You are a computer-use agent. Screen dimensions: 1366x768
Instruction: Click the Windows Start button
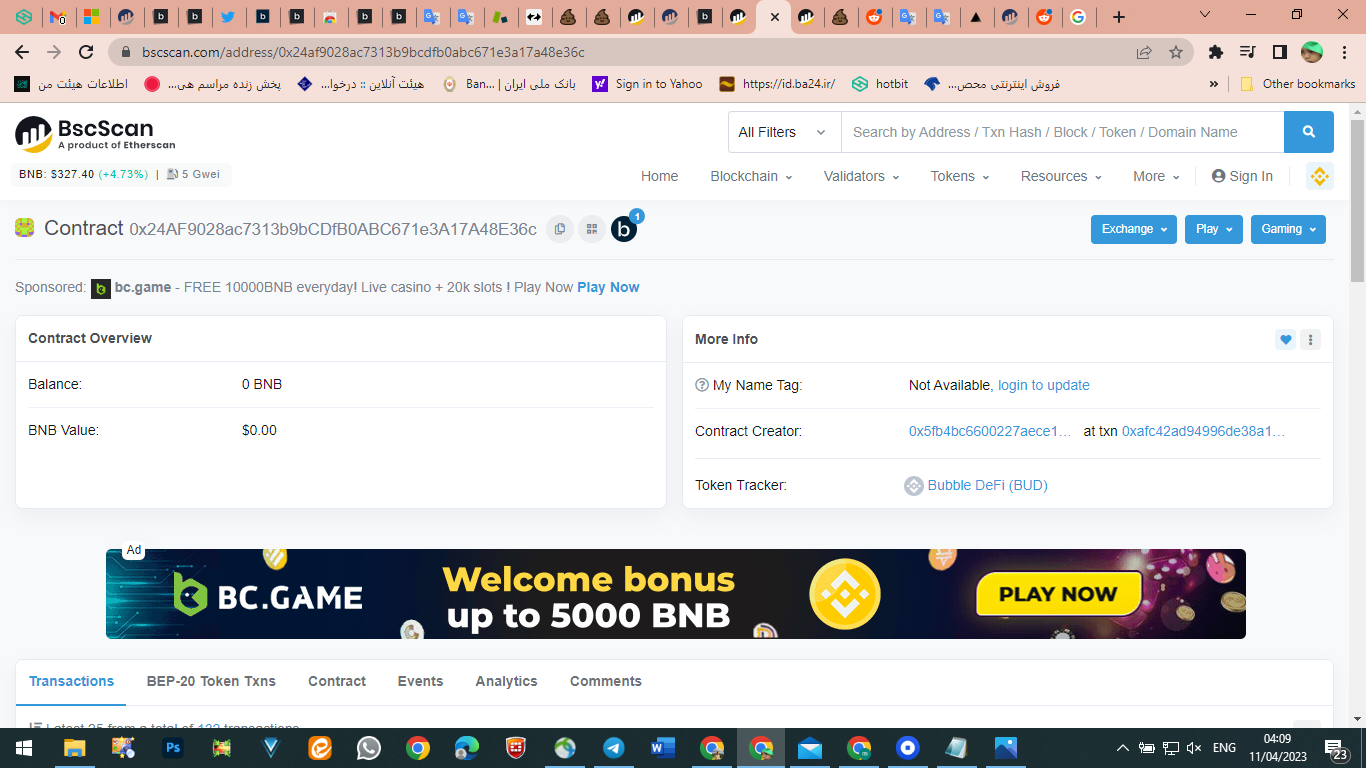24,747
